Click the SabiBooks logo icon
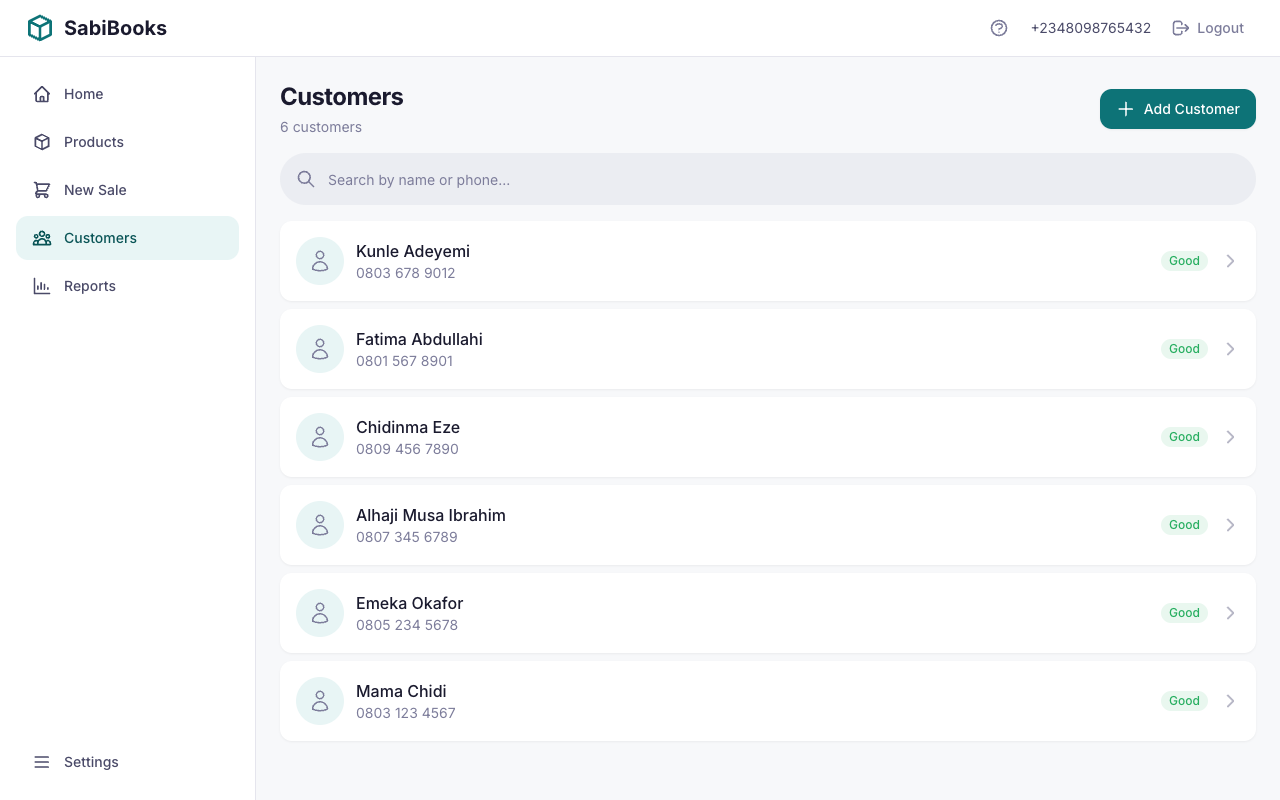The width and height of the screenshot is (1280, 800). (39, 27)
